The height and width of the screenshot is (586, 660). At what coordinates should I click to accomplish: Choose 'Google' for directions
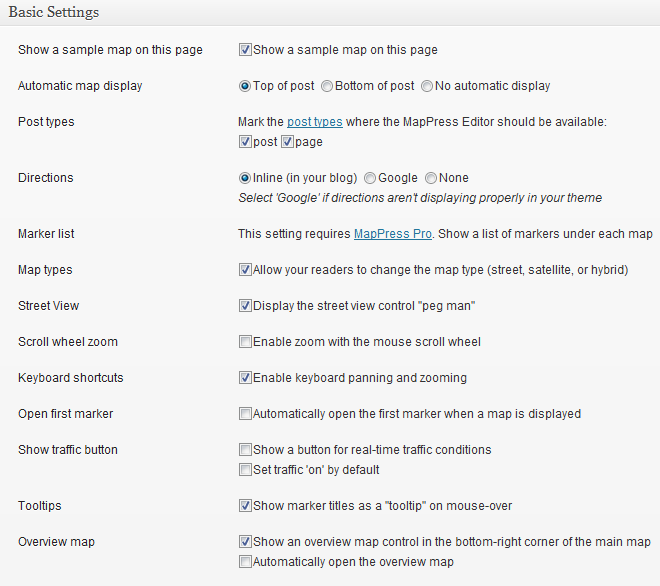point(370,178)
